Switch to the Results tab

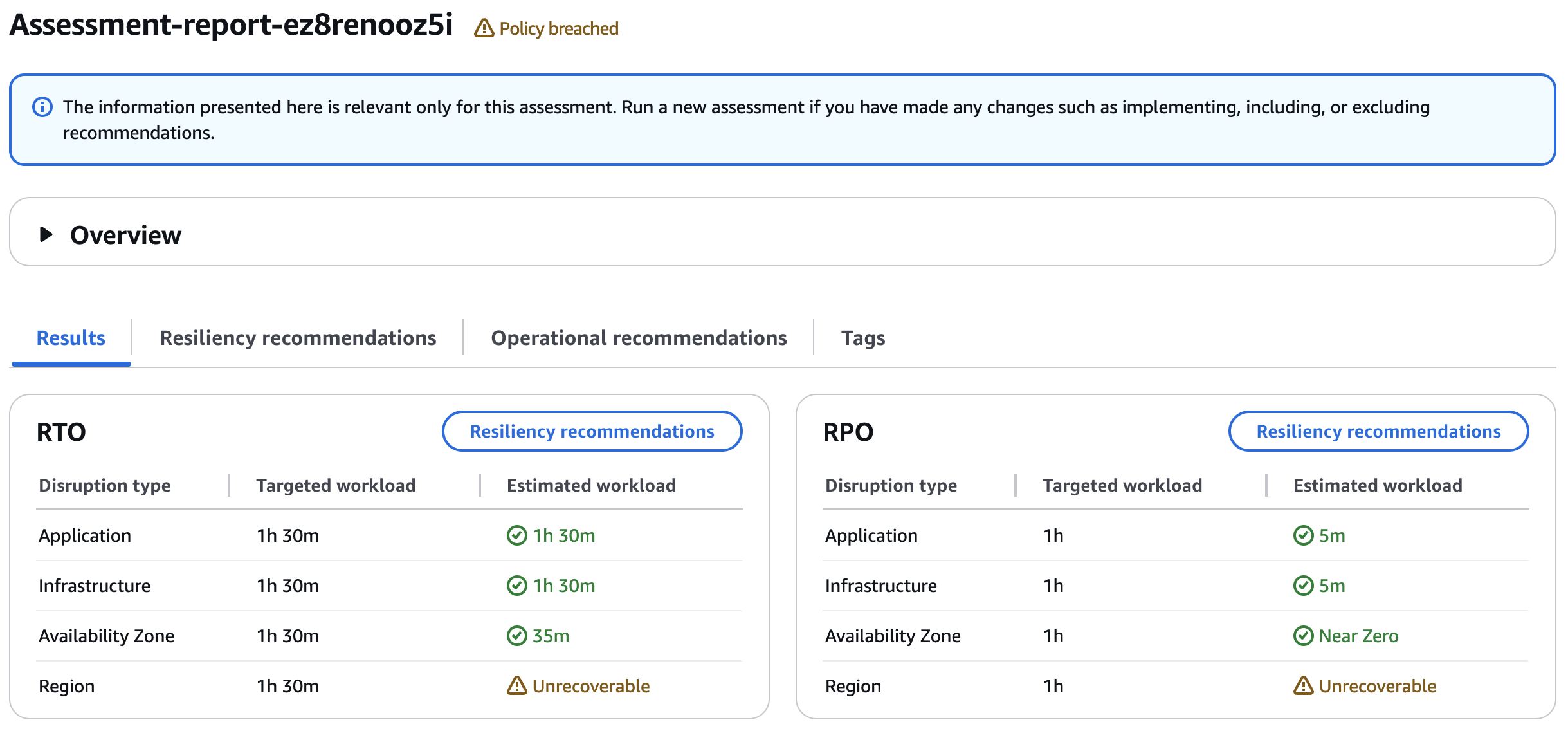70,337
